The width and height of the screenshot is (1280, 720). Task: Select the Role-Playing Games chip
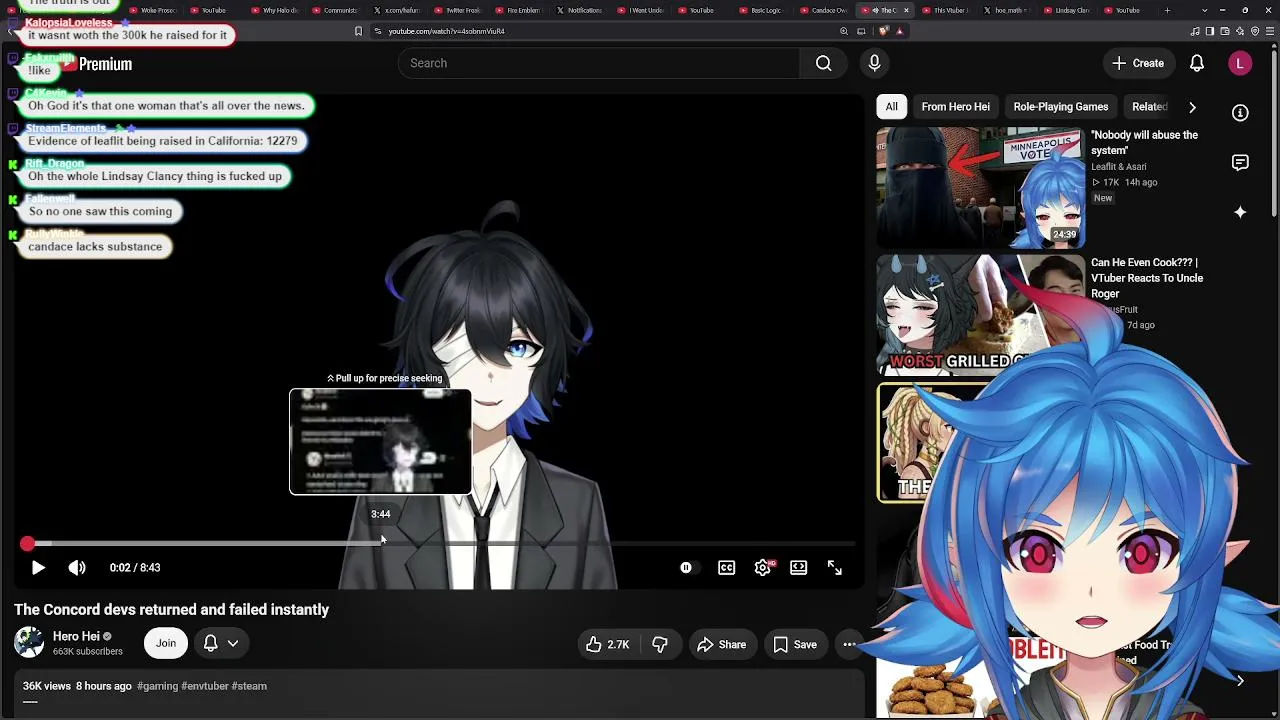point(1061,107)
